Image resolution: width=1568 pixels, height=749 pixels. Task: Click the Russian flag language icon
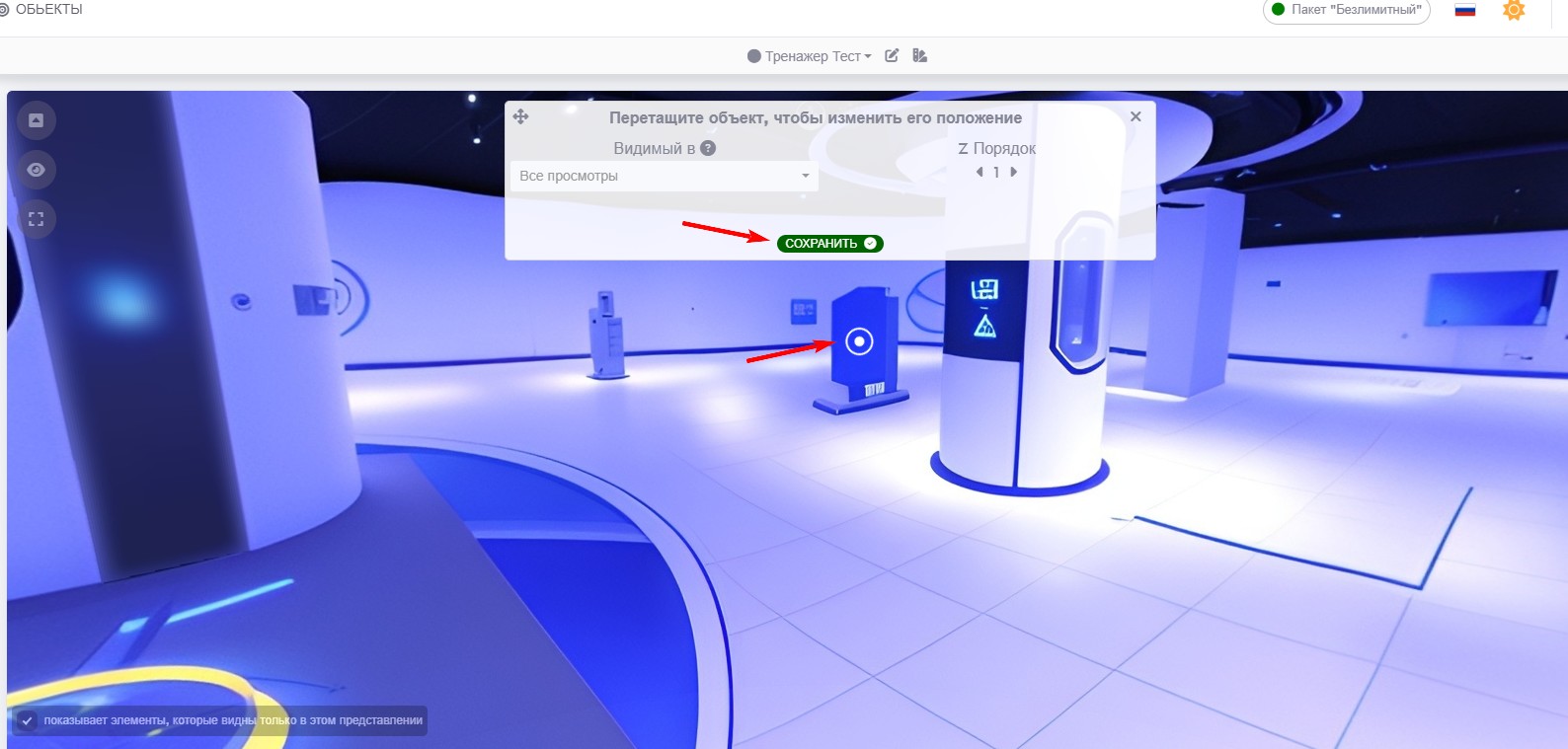pyautogui.click(x=1465, y=10)
